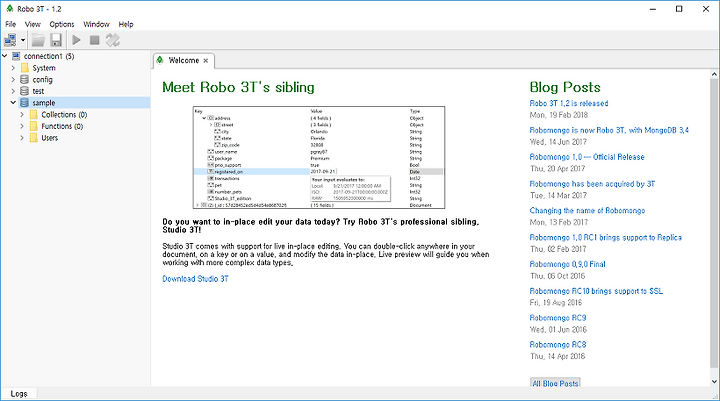Open 'Robomongo is now Robo 3T' post
Image resolution: width=720 pixels, height=401 pixels.
tap(609, 130)
